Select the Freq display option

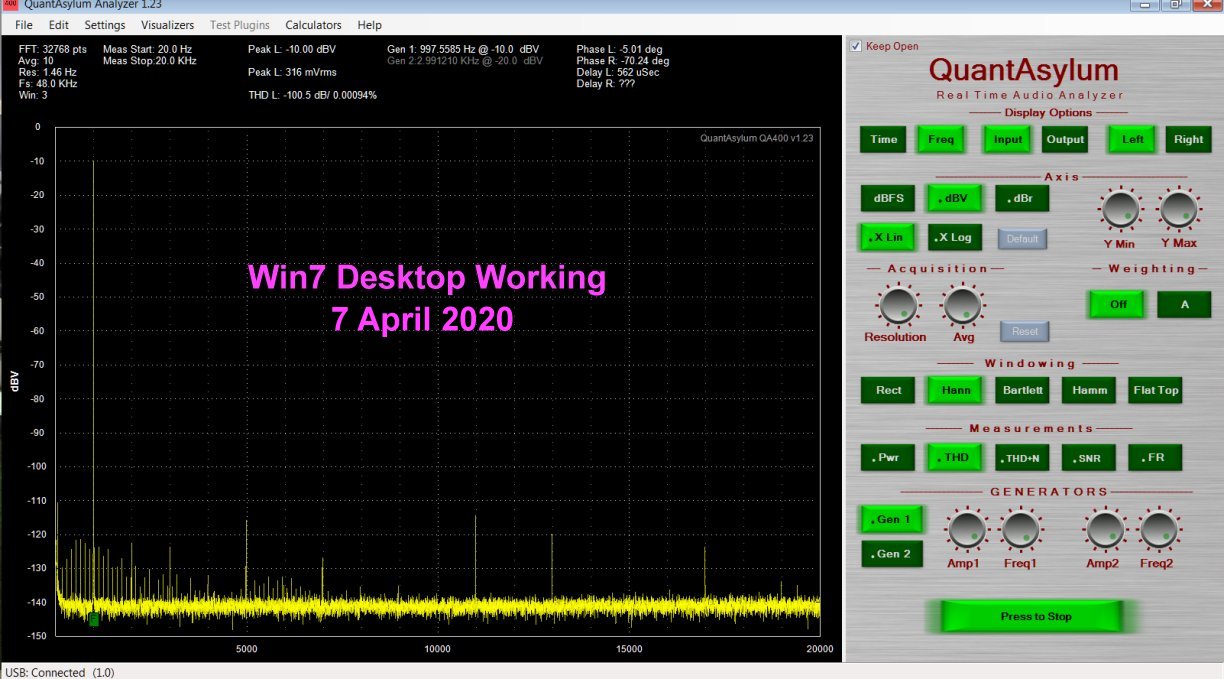941,139
